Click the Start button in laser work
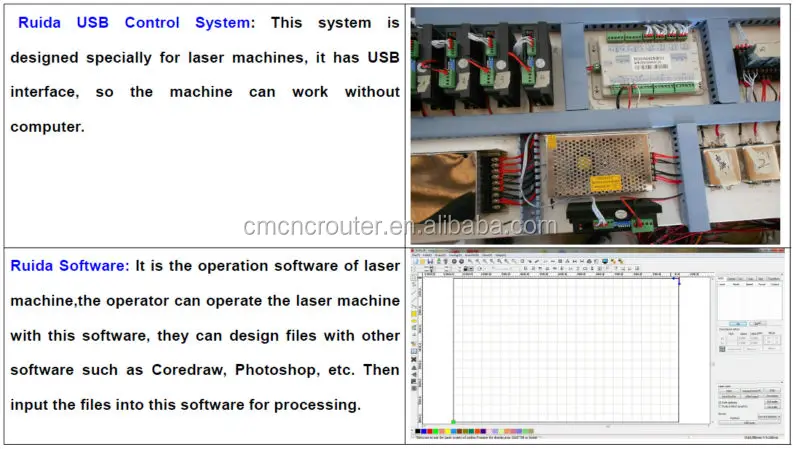The height and width of the screenshot is (449, 800). click(x=729, y=390)
